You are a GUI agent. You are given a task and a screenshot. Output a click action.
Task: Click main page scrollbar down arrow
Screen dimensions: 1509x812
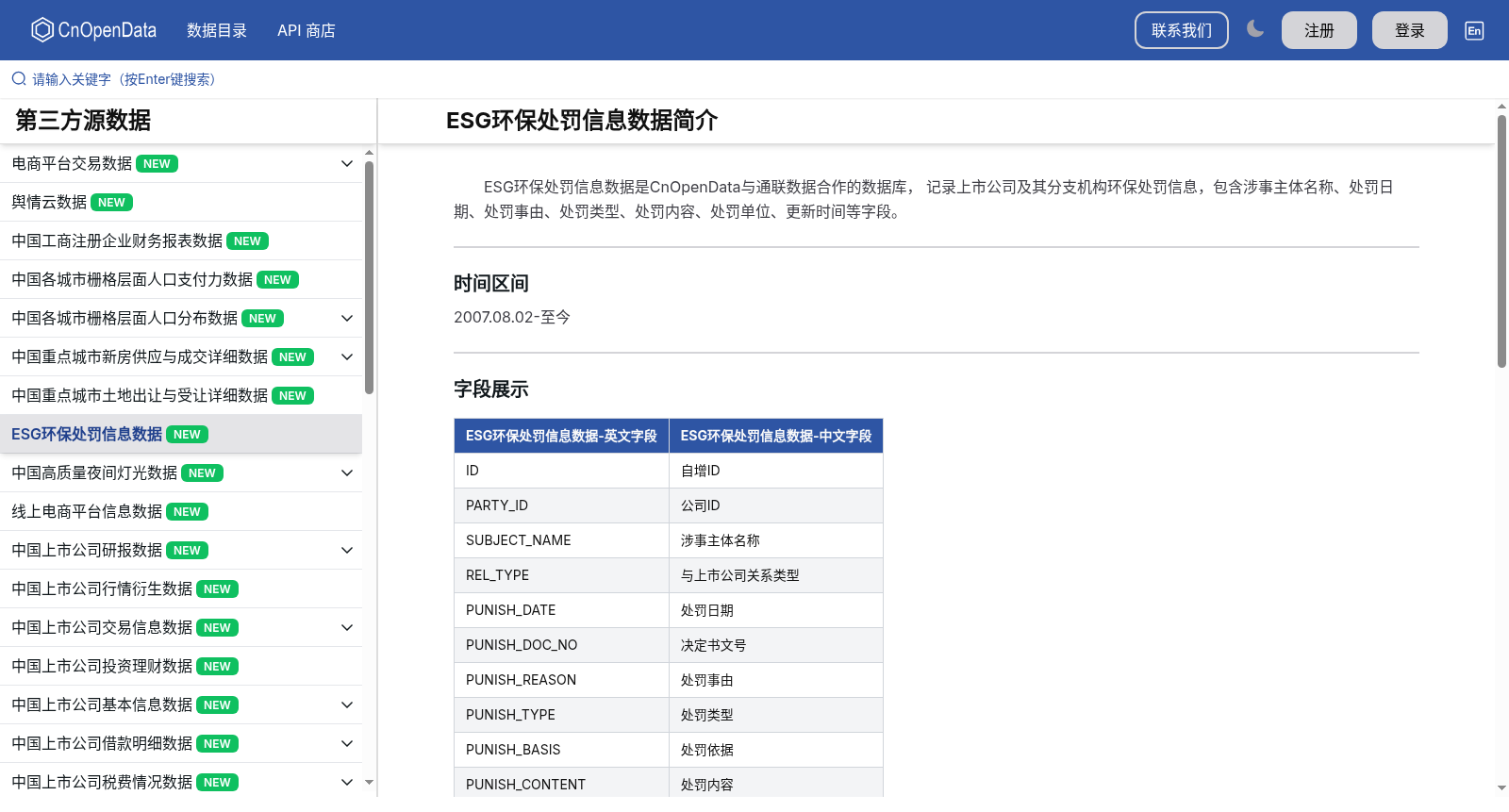[x=1501, y=787]
